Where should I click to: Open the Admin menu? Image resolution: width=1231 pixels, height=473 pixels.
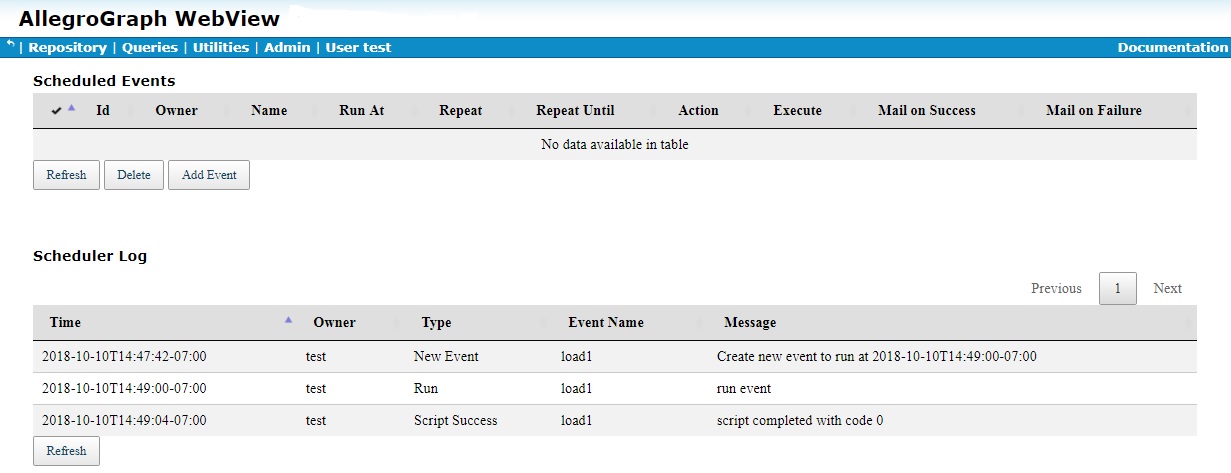[287, 47]
